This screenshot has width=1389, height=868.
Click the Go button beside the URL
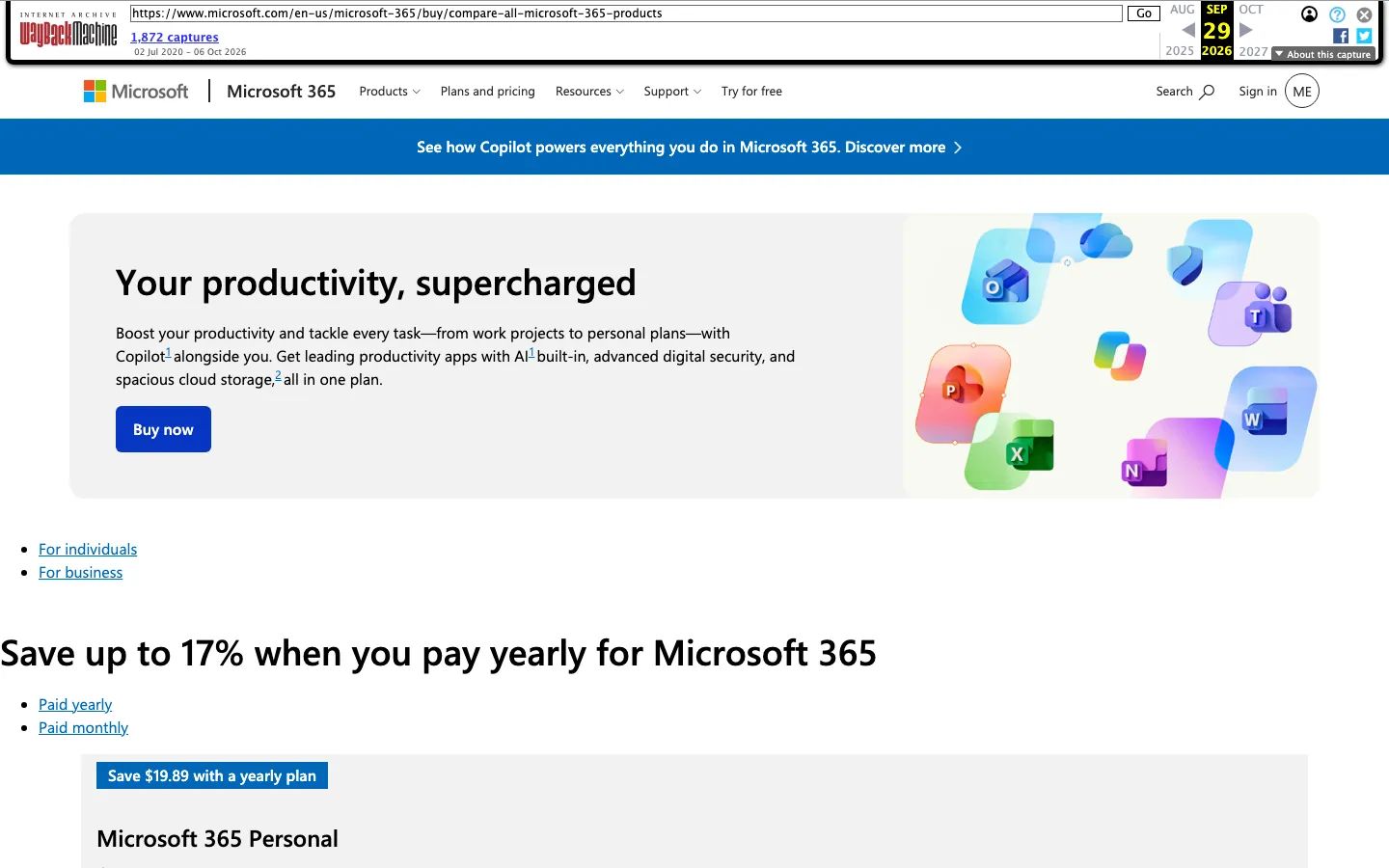[x=1144, y=14]
